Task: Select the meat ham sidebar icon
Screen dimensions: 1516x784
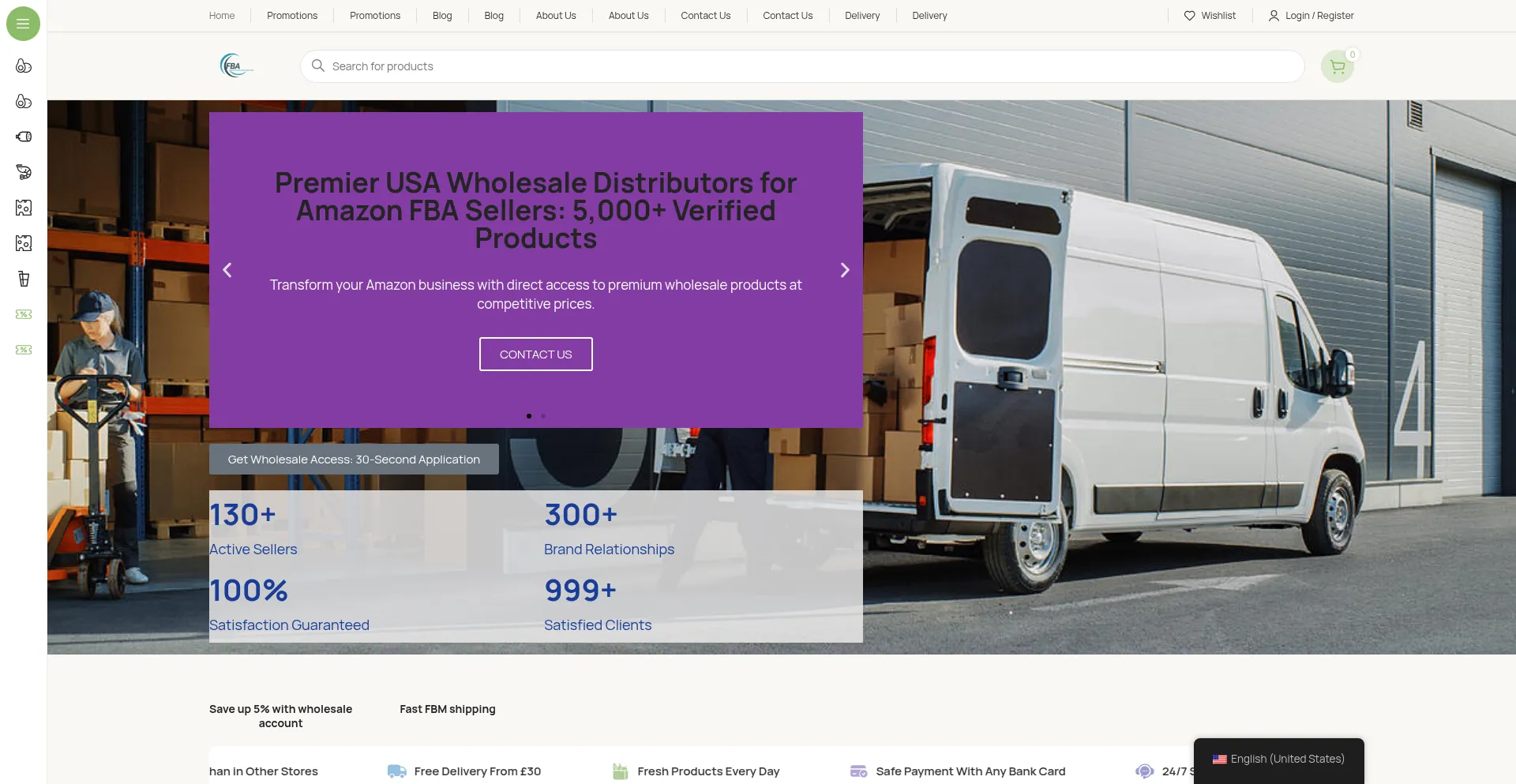Action: [24, 137]
